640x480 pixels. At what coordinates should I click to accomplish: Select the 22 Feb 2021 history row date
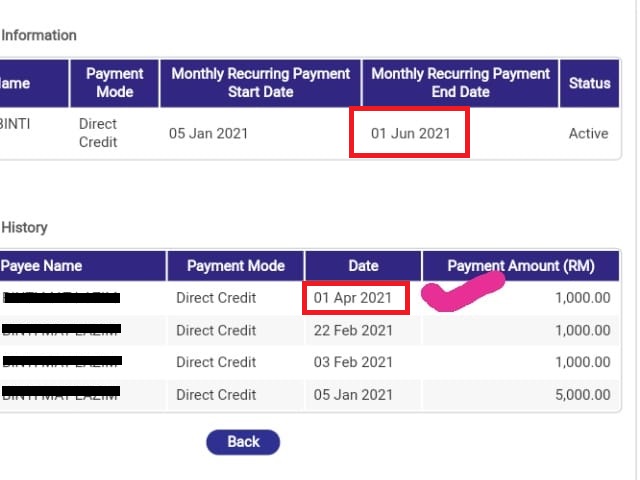(x=353, y=330)
